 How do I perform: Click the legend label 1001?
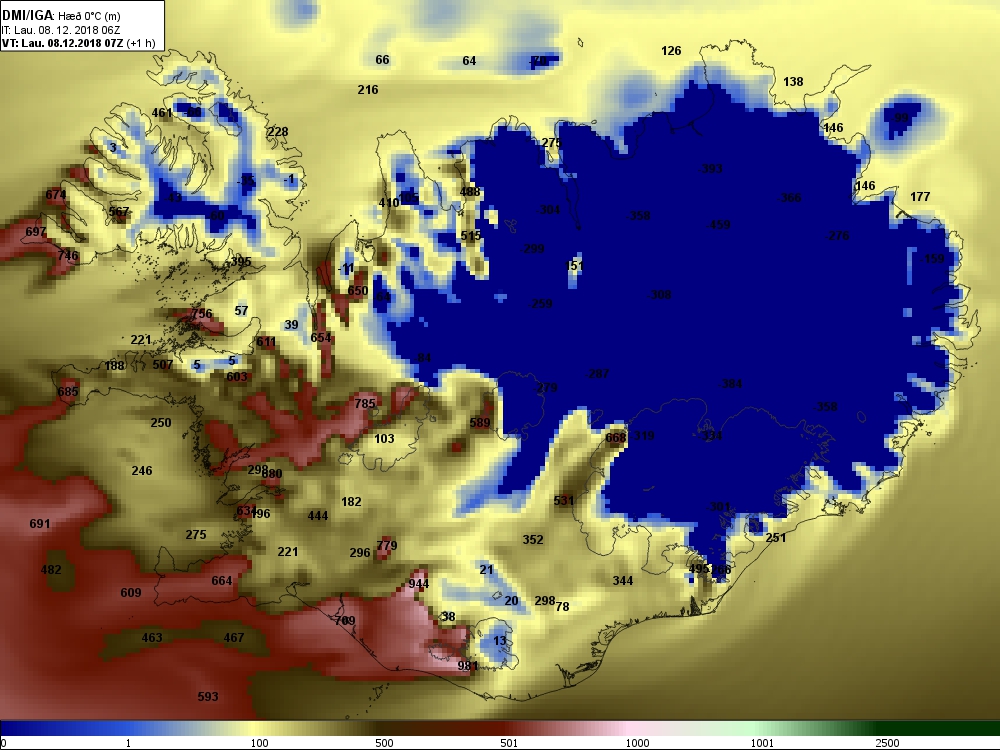[x=762, y=743]
